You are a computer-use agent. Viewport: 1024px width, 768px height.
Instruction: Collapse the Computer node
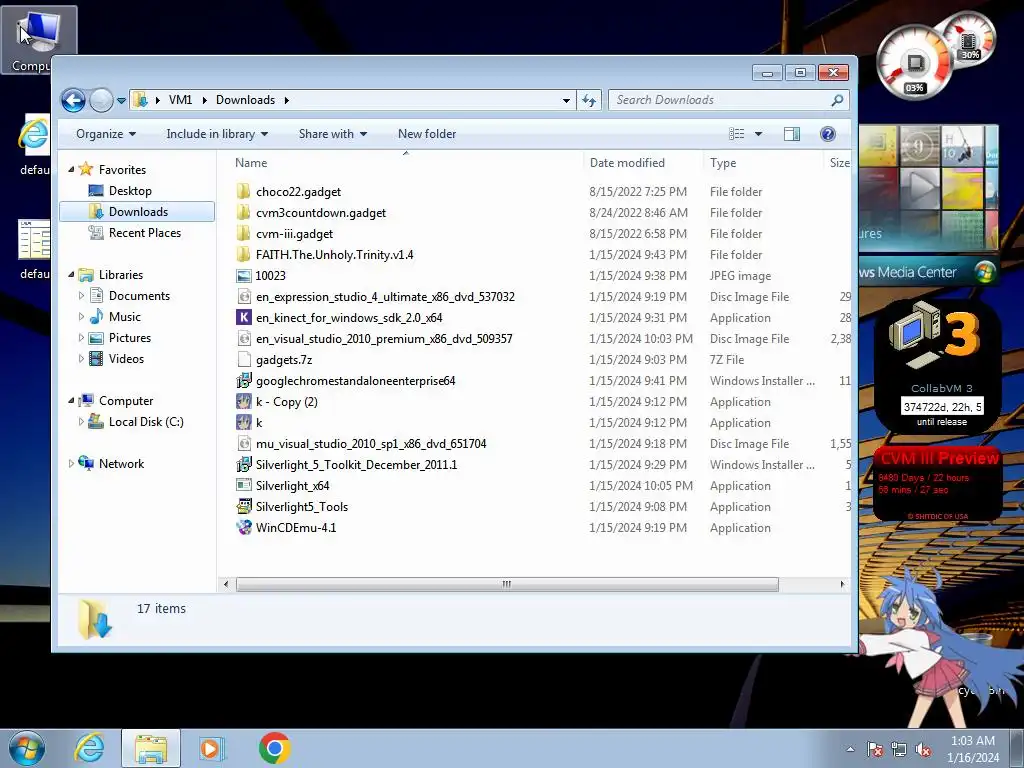pyautogui.click(x=71, y=400)
